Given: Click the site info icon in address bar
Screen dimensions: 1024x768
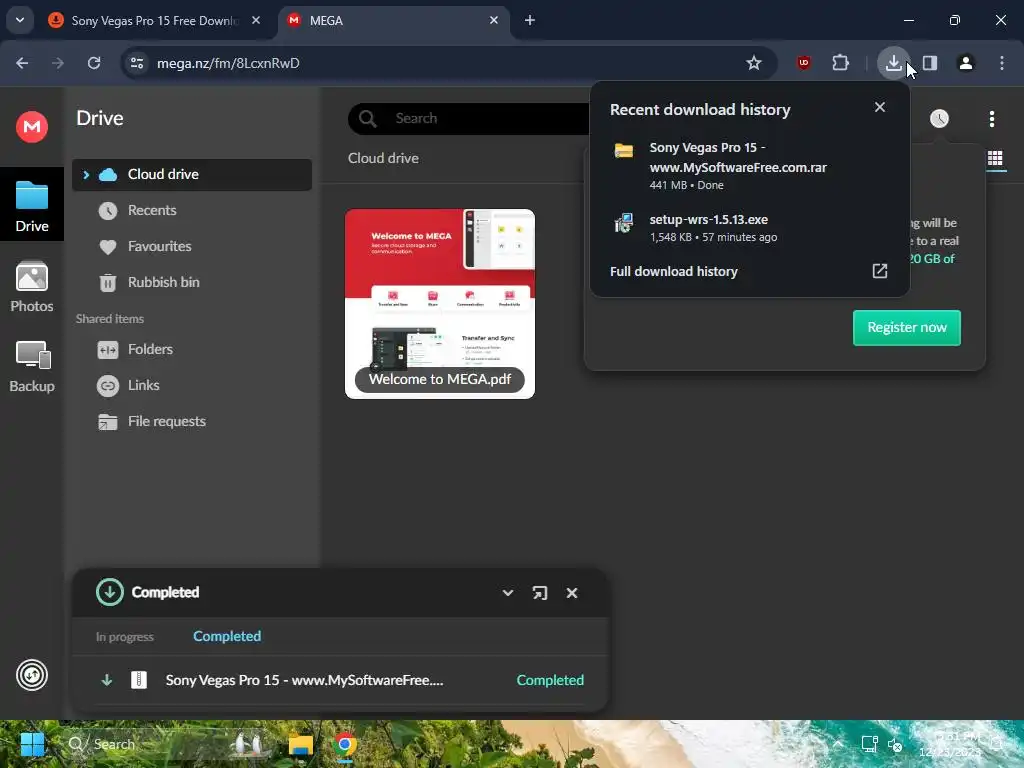Looking at the screenshot, I should pyautogui.click(x=137, y=63).
